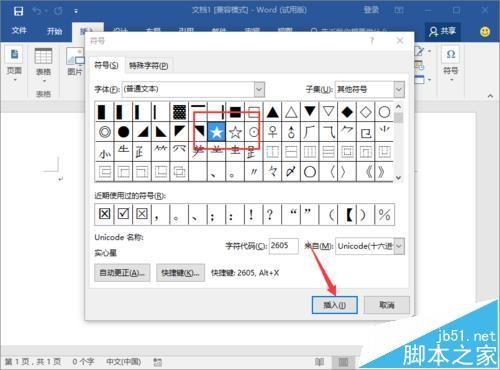The image size is (500, 370).
Task: Select the hollow diamond symbol
Action: click(x=366, y=112)
